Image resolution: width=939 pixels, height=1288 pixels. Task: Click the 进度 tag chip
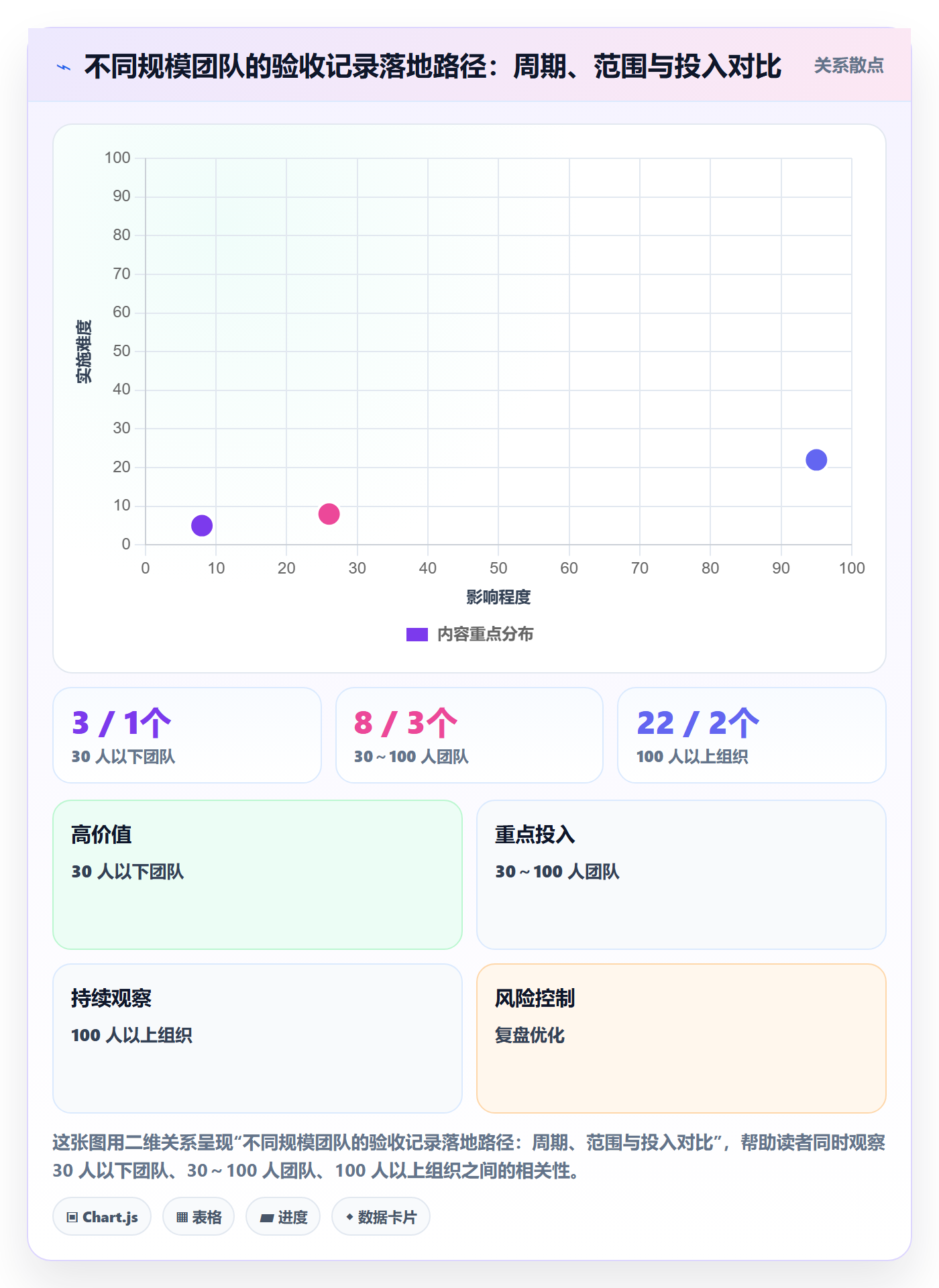coord(283,1216)
